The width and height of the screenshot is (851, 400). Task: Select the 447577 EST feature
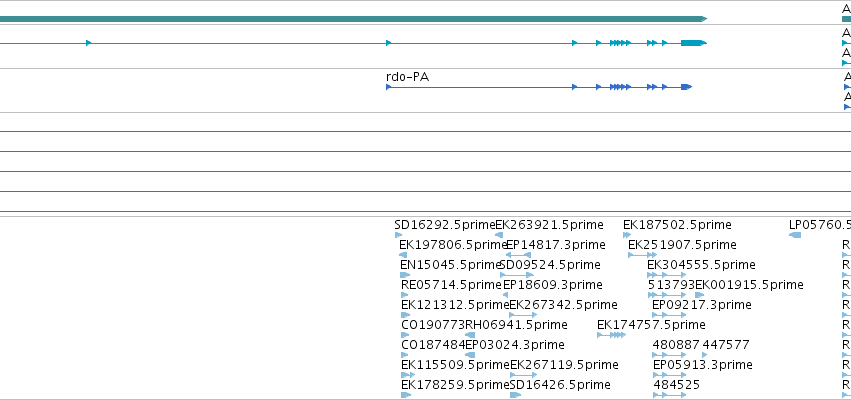pos(704,355)
